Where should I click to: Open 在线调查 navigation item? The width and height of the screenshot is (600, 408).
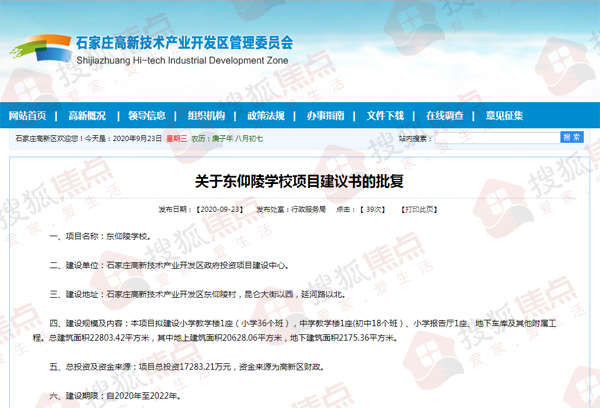click(x=445, y=116)
